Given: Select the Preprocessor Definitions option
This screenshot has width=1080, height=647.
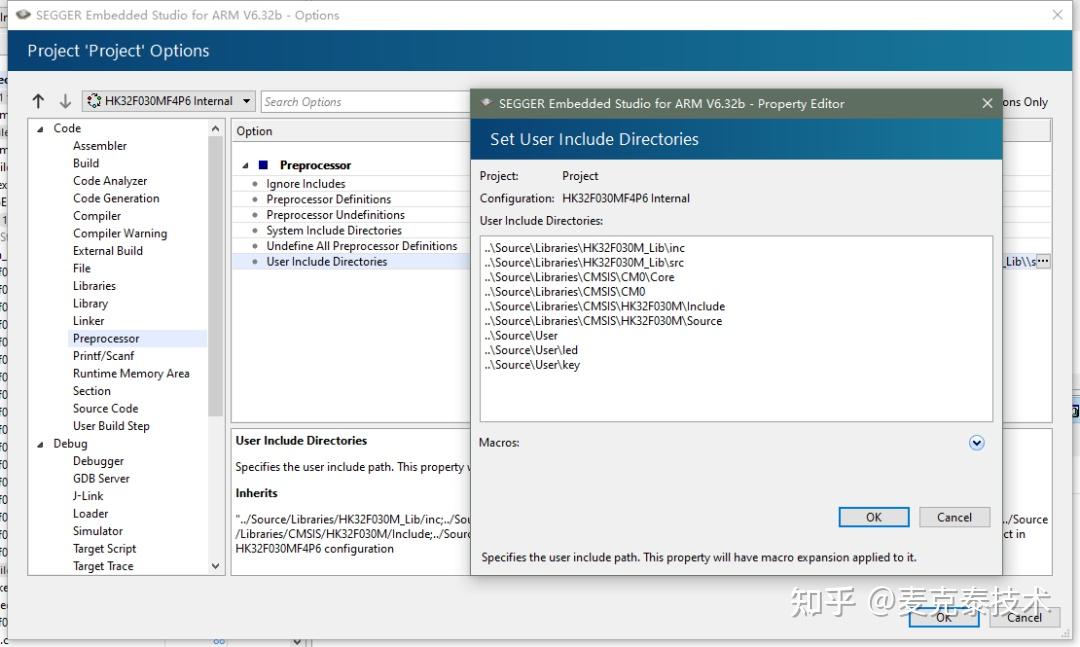Looking at the screenshot, I should 329,199.
